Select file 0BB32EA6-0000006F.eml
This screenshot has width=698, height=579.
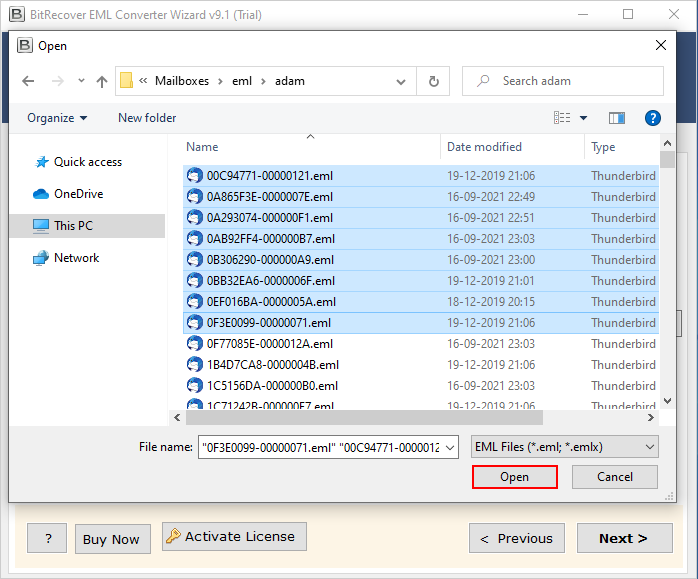421,281
